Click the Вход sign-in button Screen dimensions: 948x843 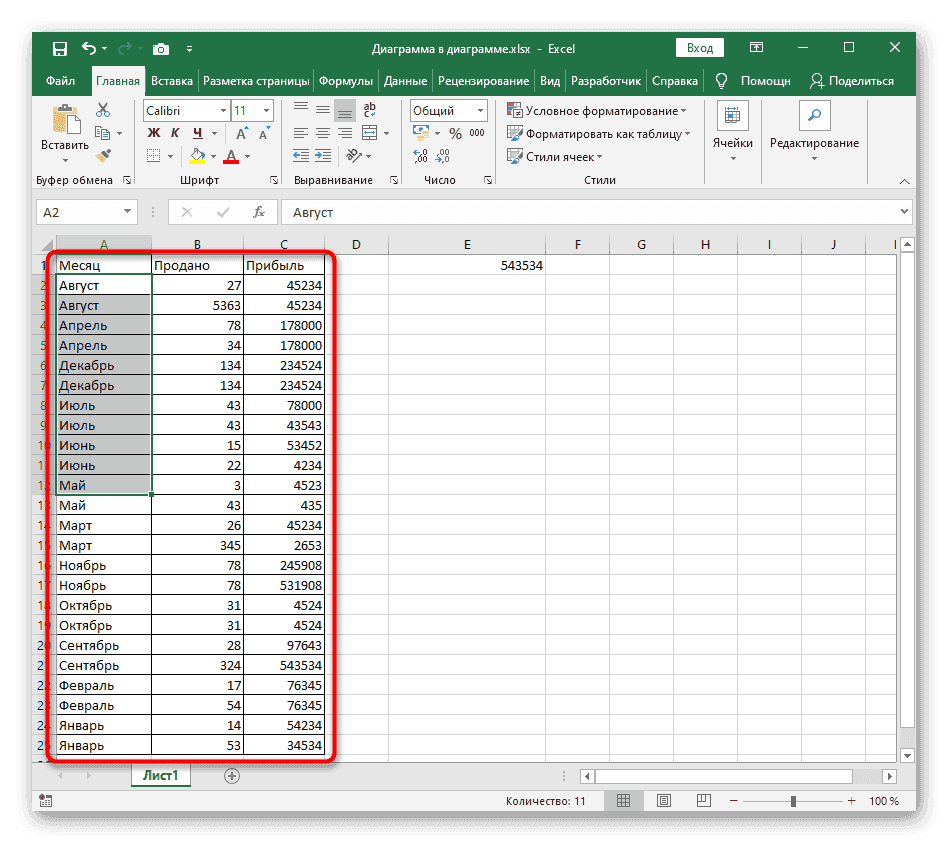coord(700,48)
